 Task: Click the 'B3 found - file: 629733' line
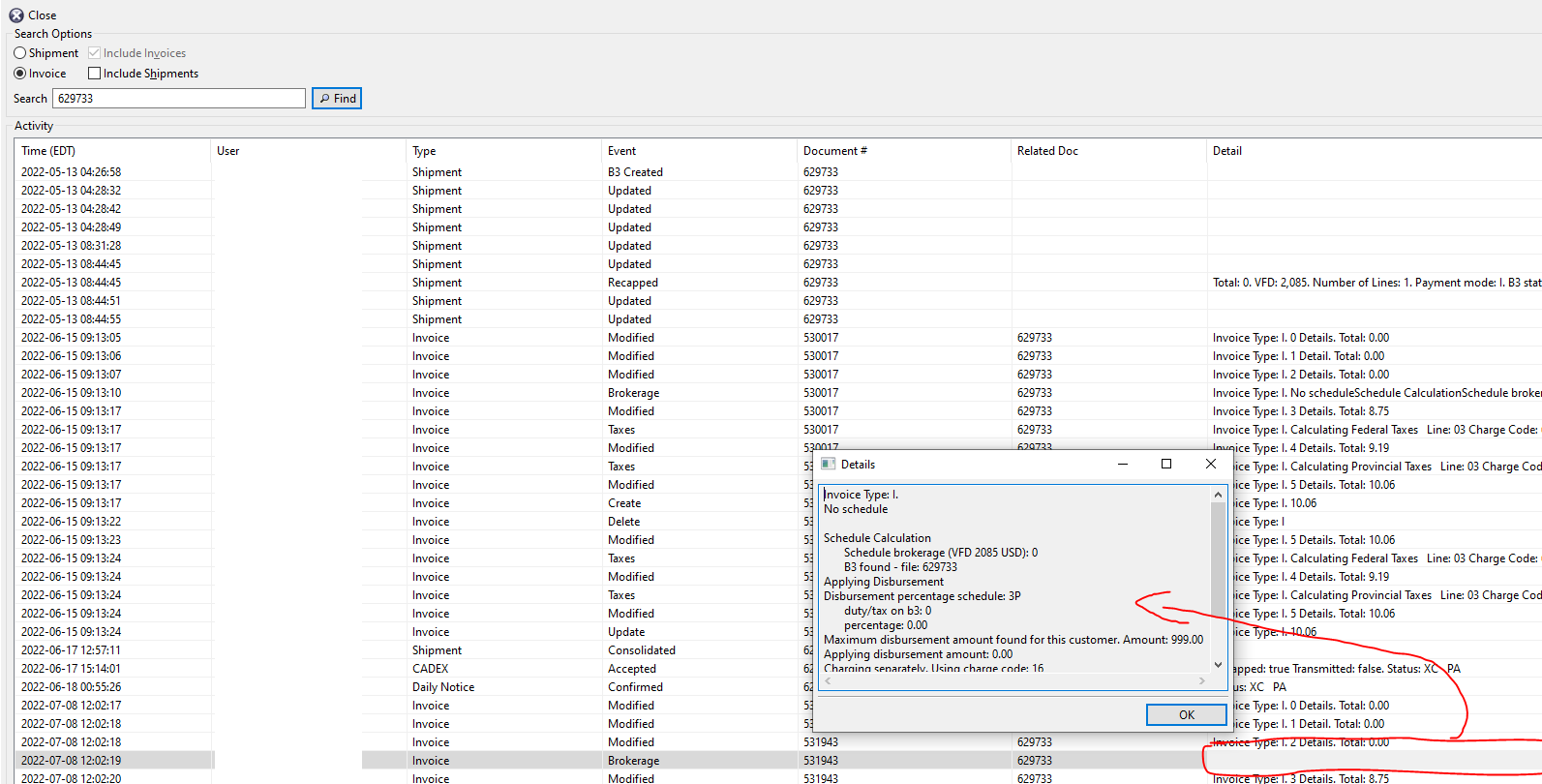point(900,567)
